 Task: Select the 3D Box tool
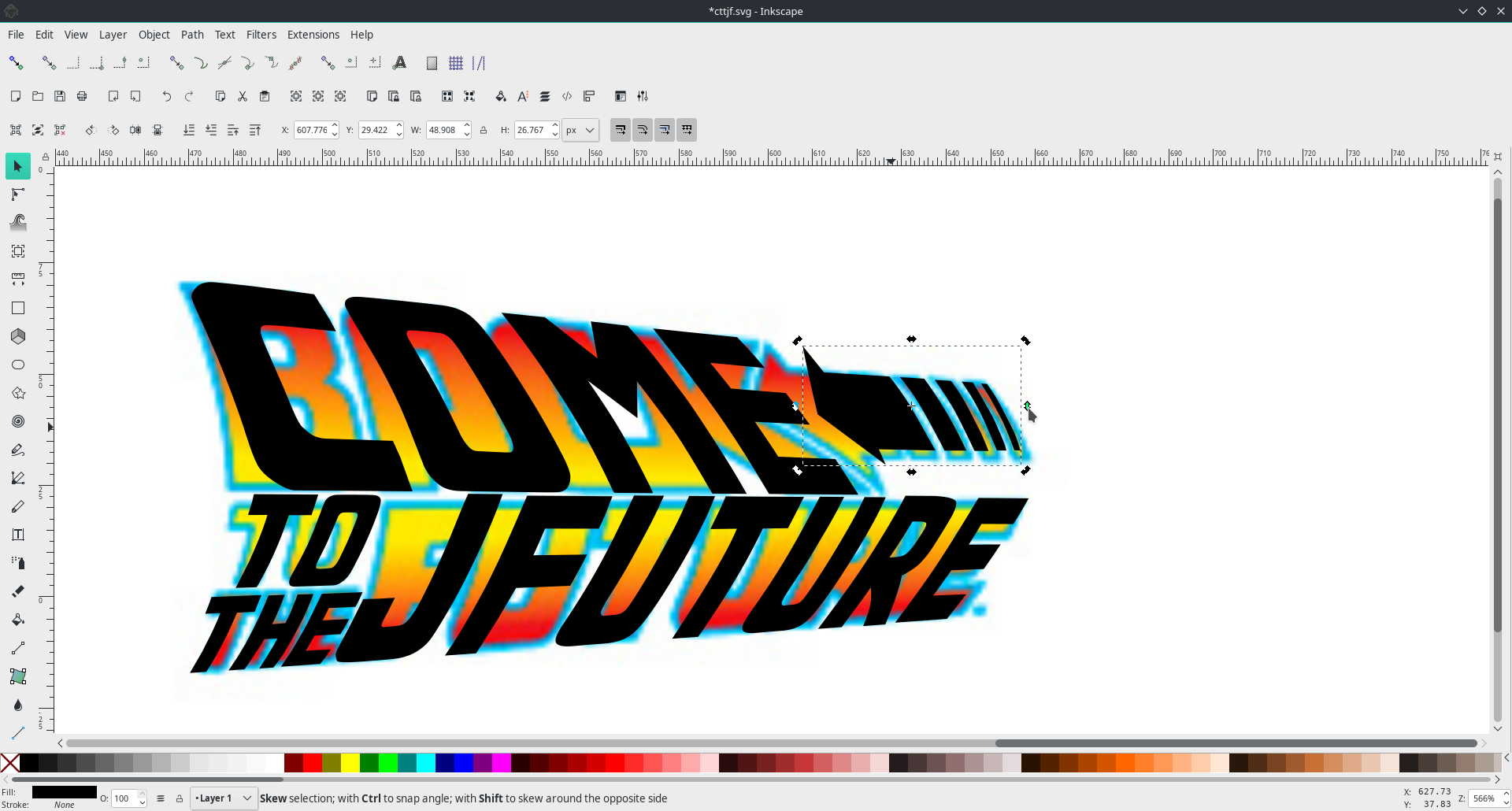[17, 336]
